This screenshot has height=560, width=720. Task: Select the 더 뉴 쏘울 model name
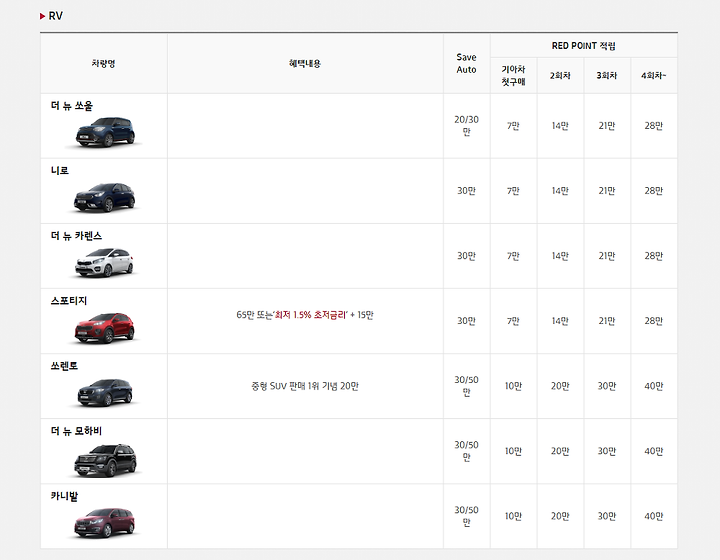pos(72,106)
